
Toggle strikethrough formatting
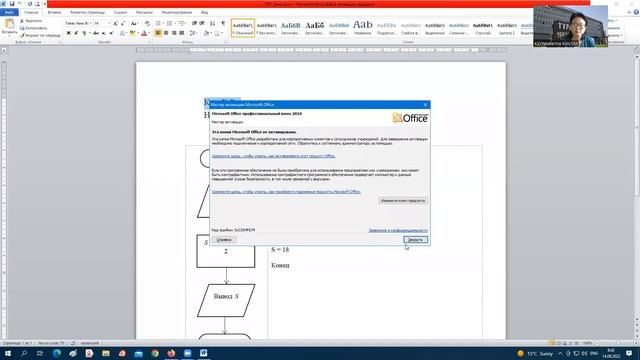click(96, 33)
